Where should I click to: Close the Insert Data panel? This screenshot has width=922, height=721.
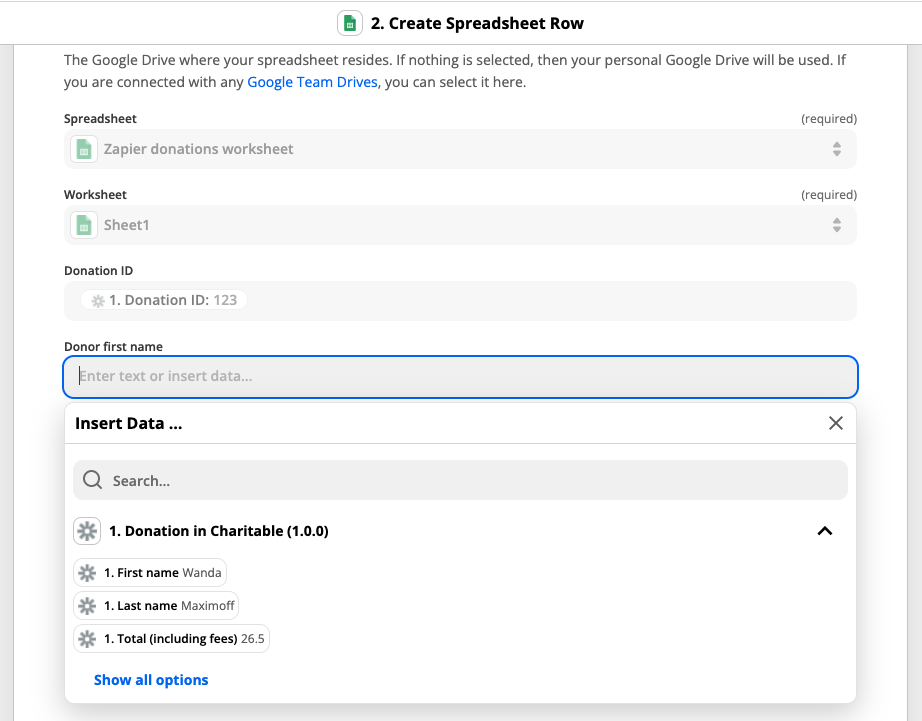coord(836,423)
